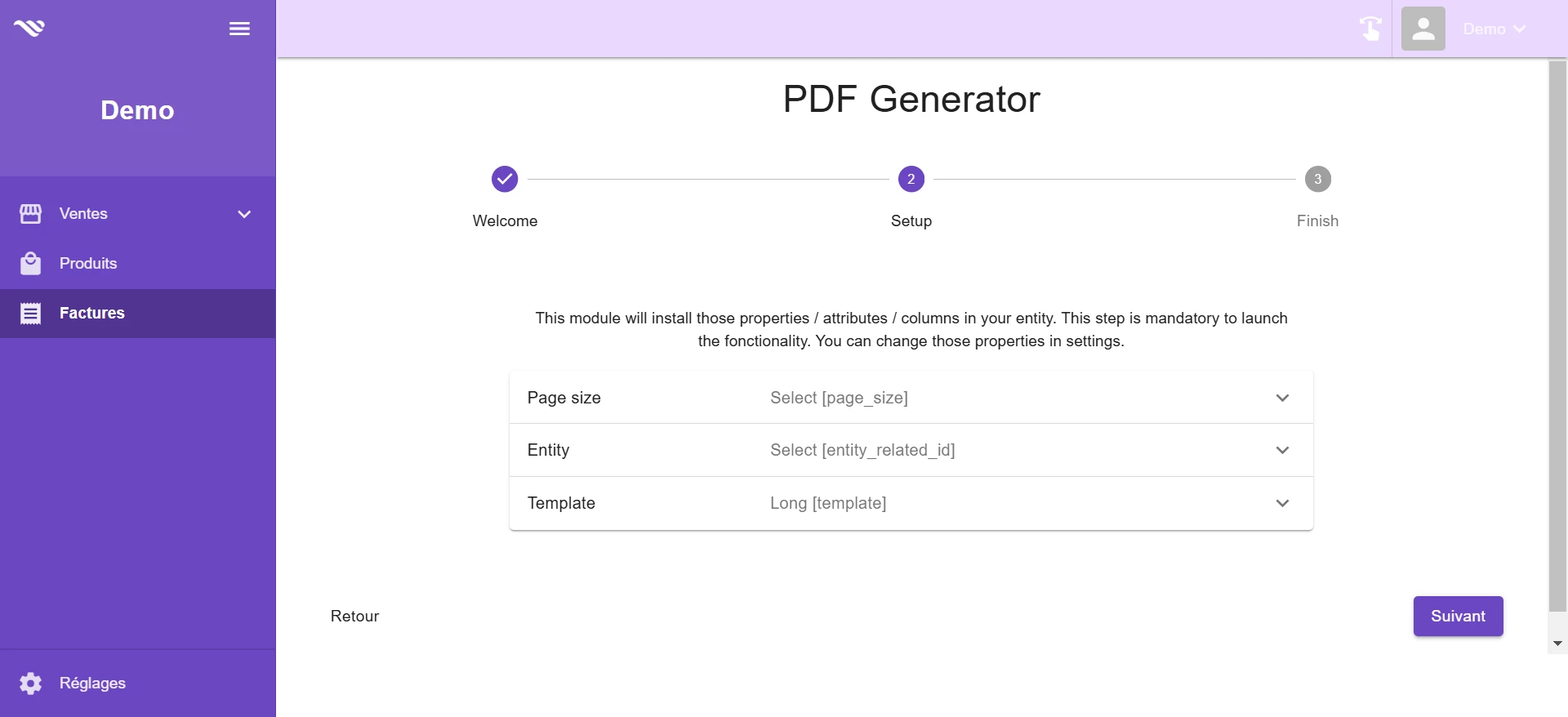Open the Produits menu item

point(137,264)
